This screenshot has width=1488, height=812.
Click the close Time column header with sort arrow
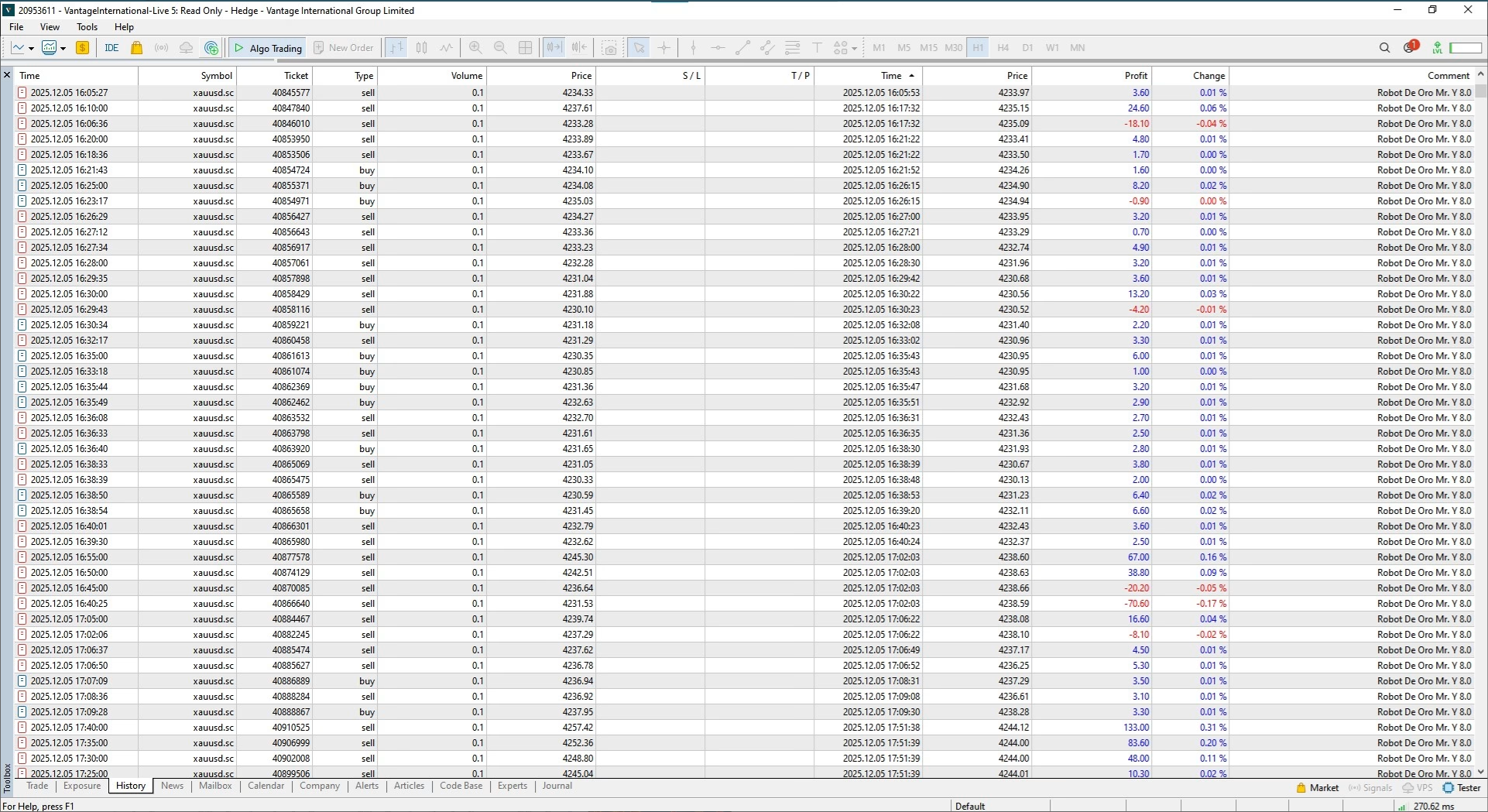pos(869,75)
